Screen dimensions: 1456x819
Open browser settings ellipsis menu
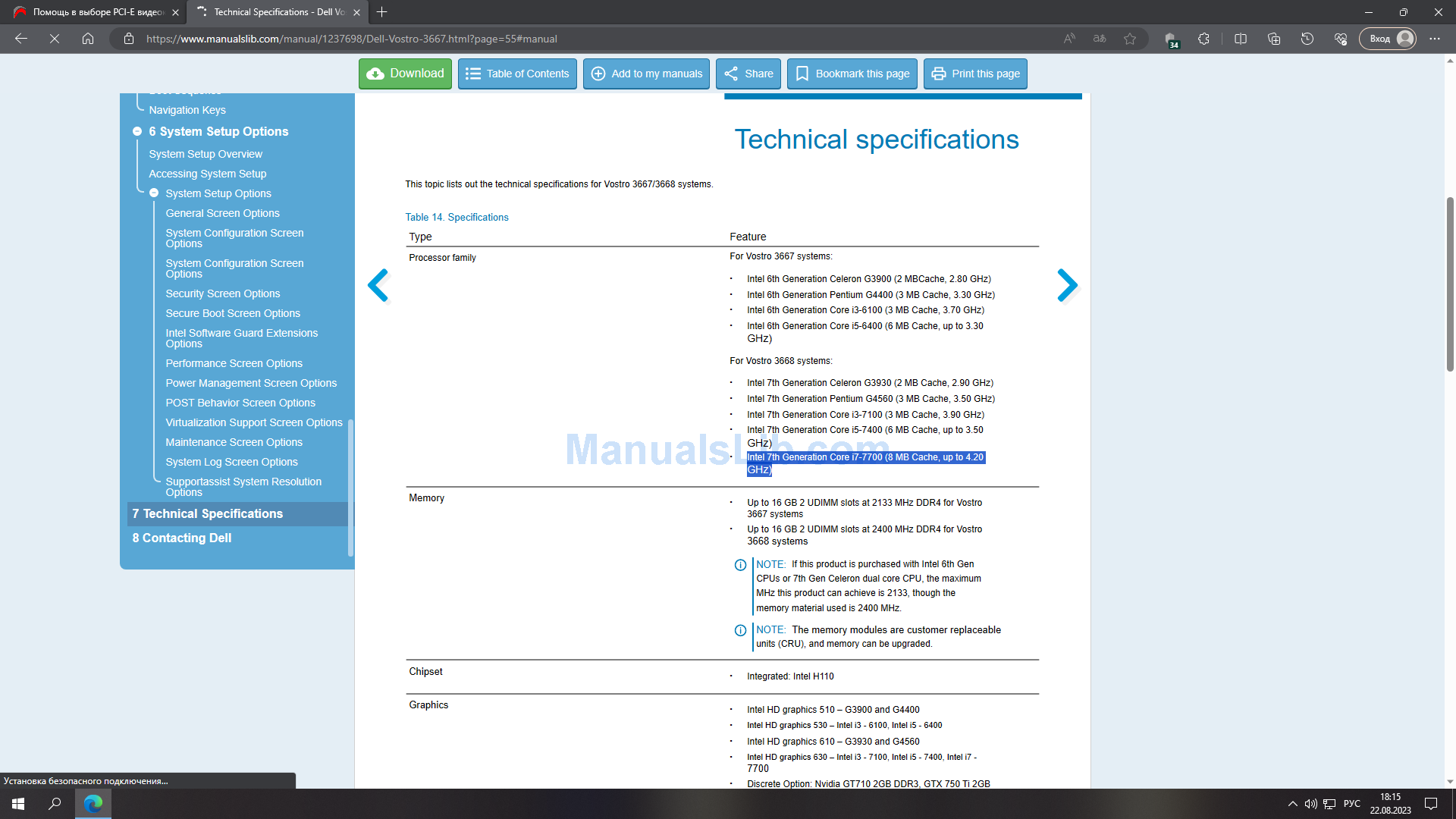(x=1435, y=39)
